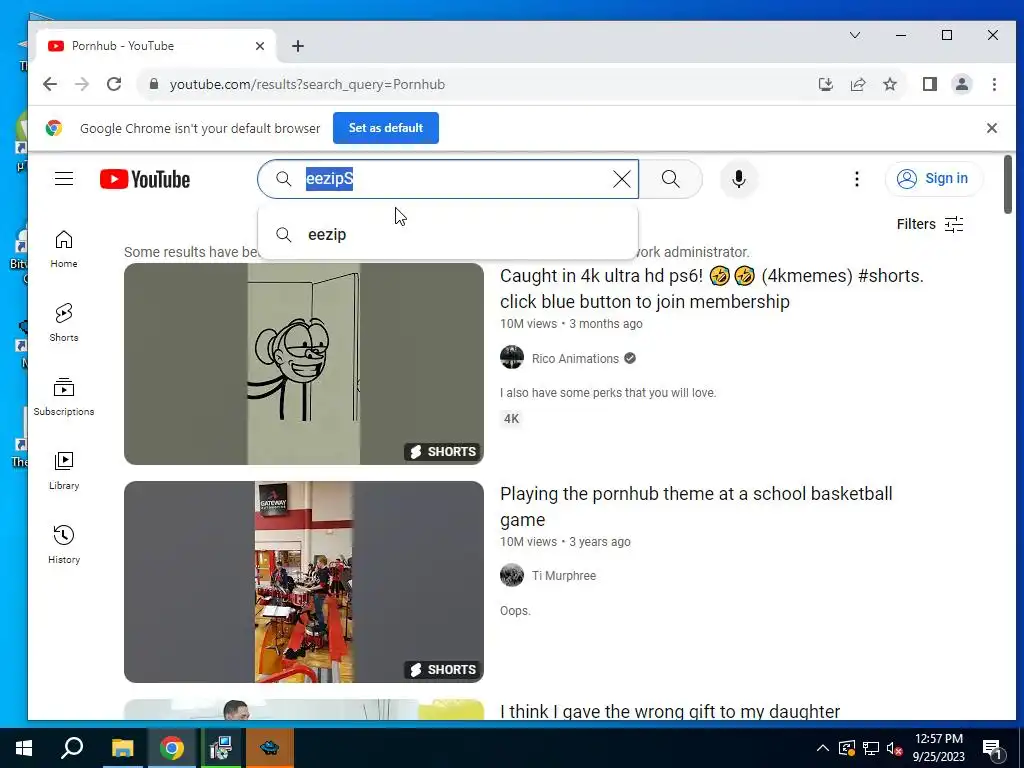Open tab search chevron
The width and height of the screenshot is (1024, 768).
(x=855, y=35)
